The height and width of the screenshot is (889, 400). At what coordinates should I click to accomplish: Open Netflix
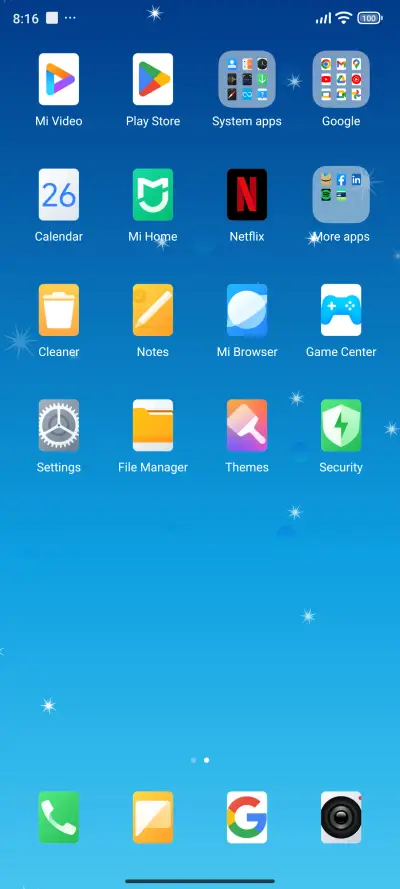click(247, 194)
